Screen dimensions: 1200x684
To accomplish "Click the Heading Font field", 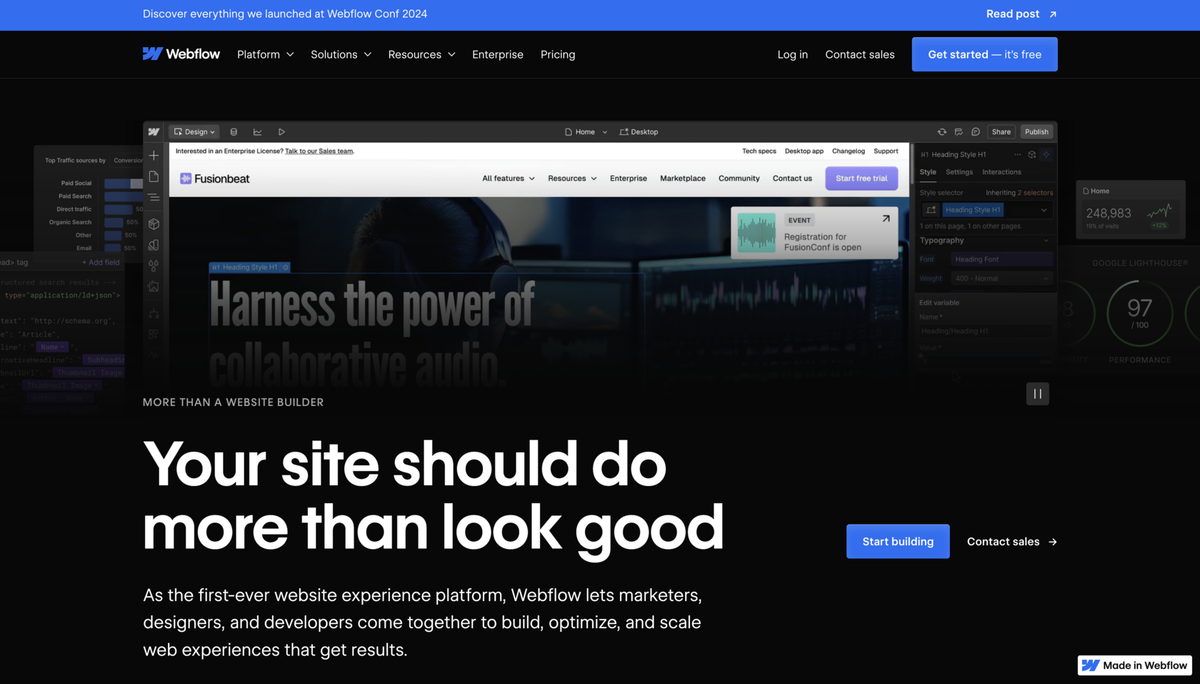I will (1001, 259).
